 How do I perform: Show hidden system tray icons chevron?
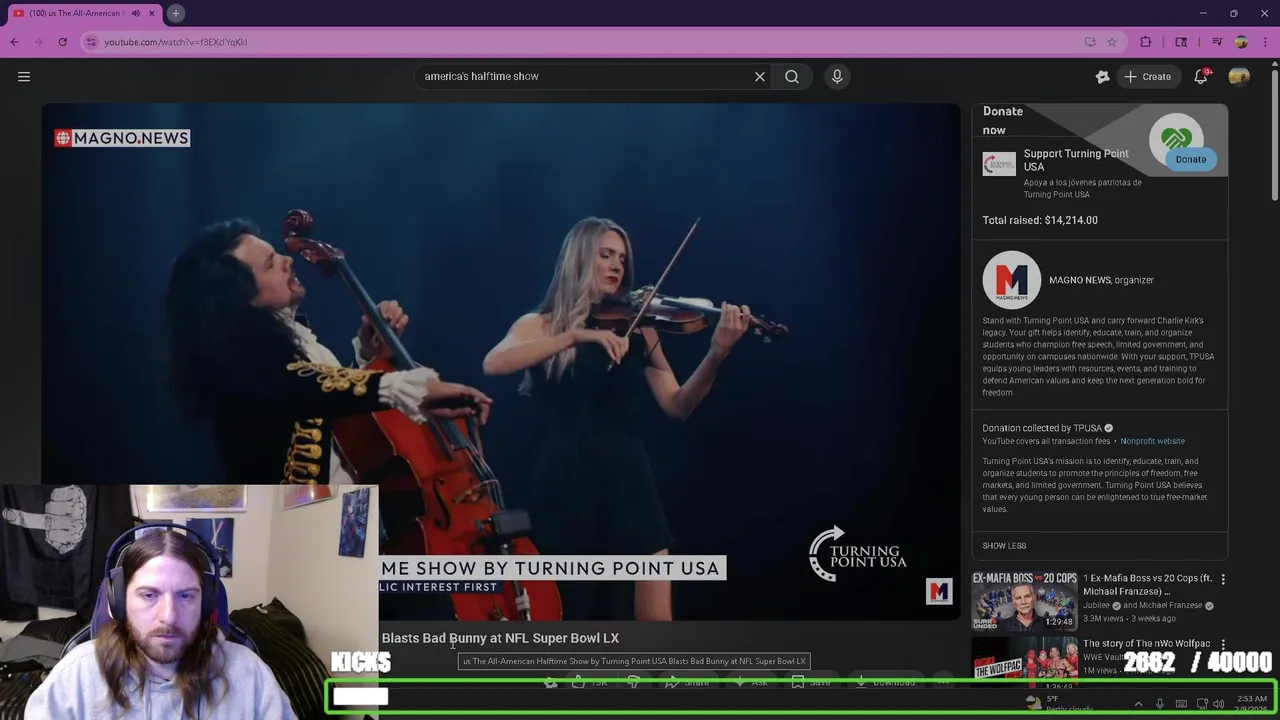click(x=1138, y=704)
